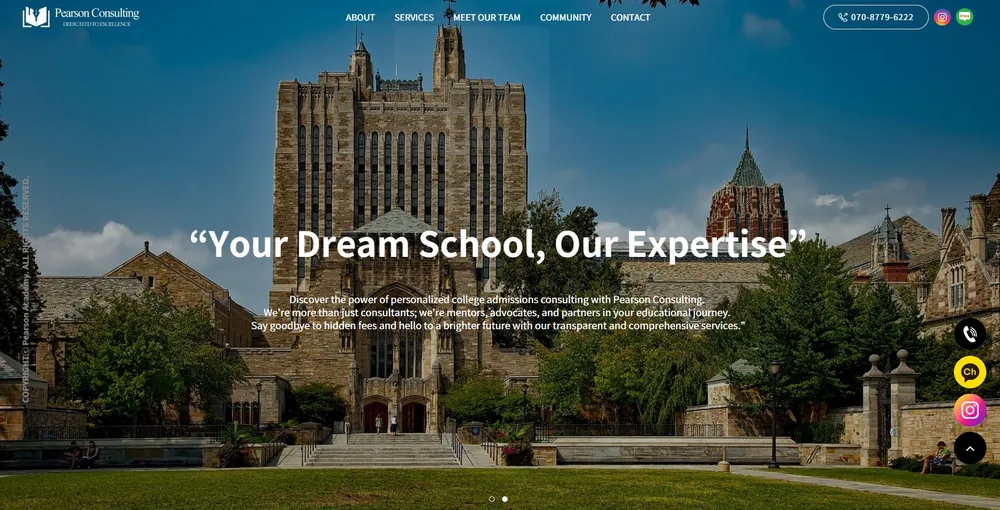Go to MEET OUR TEAM page

point(487,17)
